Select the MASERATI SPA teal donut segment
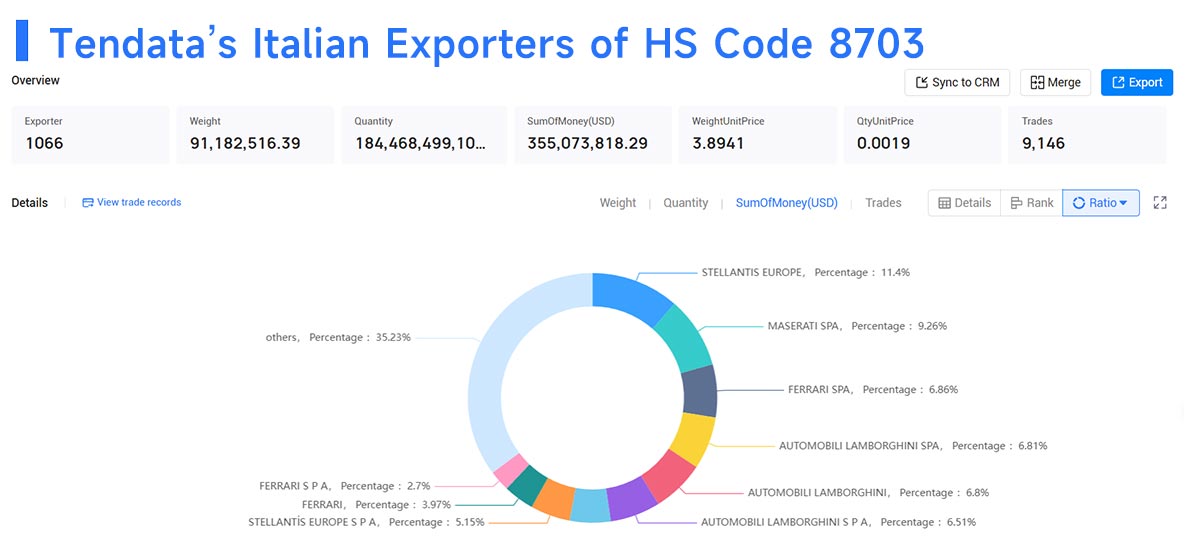 683,338
